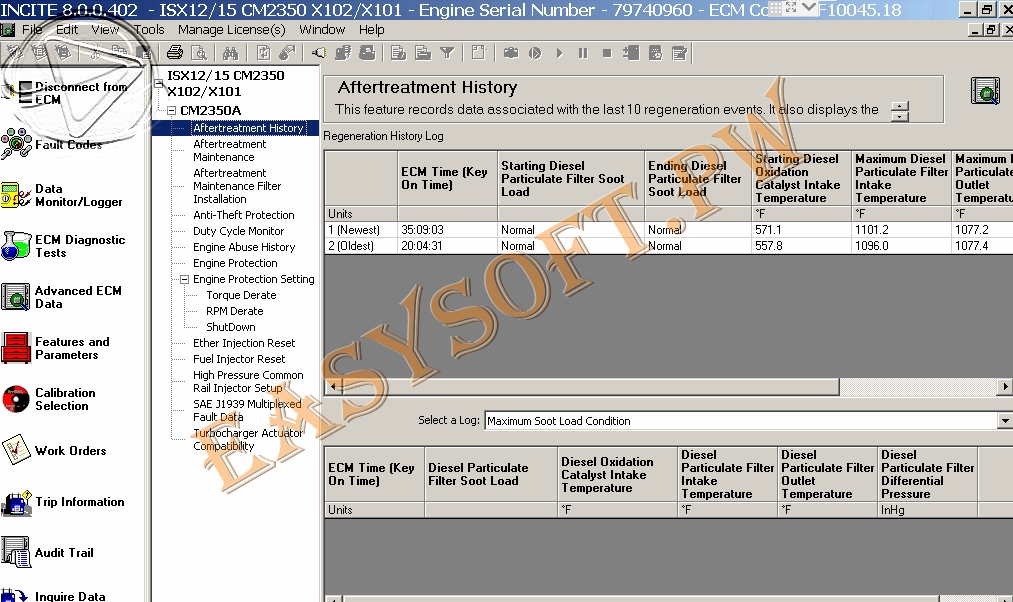The width and height of the screenshot is (1013, 602).
Task: Select Engine Protection tree item
Action: (x=235, y=264)
